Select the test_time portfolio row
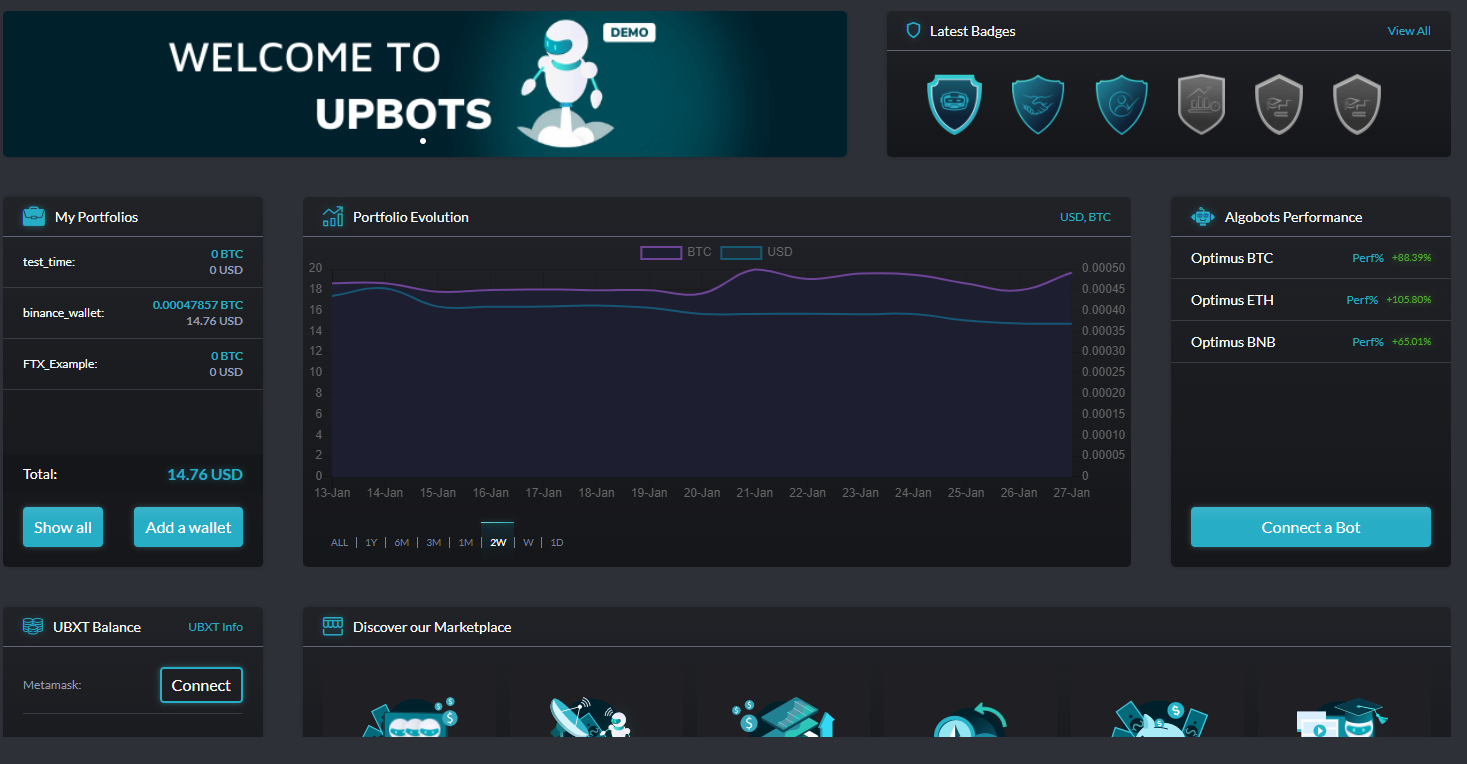The image size is (1467, 764). [x=133, y=262]
